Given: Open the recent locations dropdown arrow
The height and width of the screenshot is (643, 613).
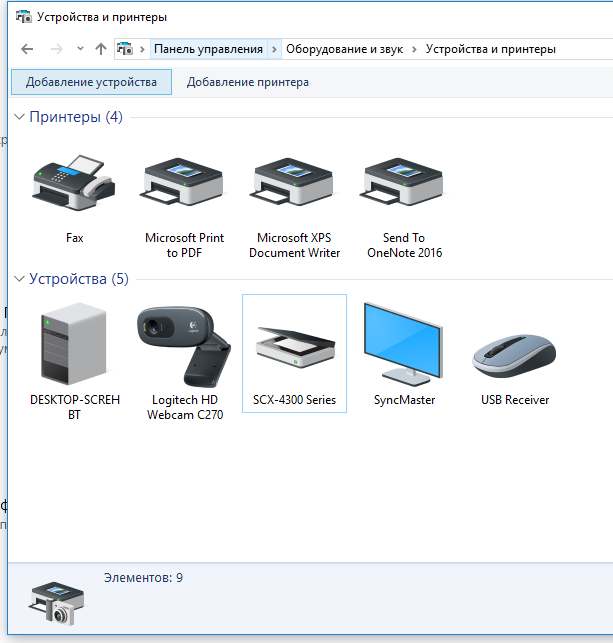Looking at the screenshot, I should coord(80,49).
